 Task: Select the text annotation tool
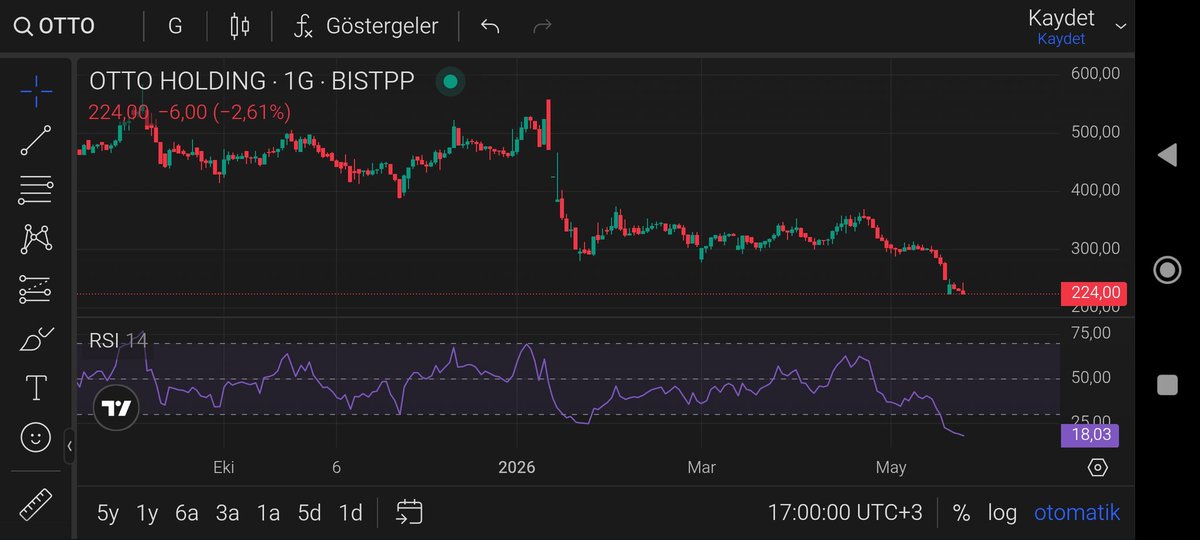[36, 387]
